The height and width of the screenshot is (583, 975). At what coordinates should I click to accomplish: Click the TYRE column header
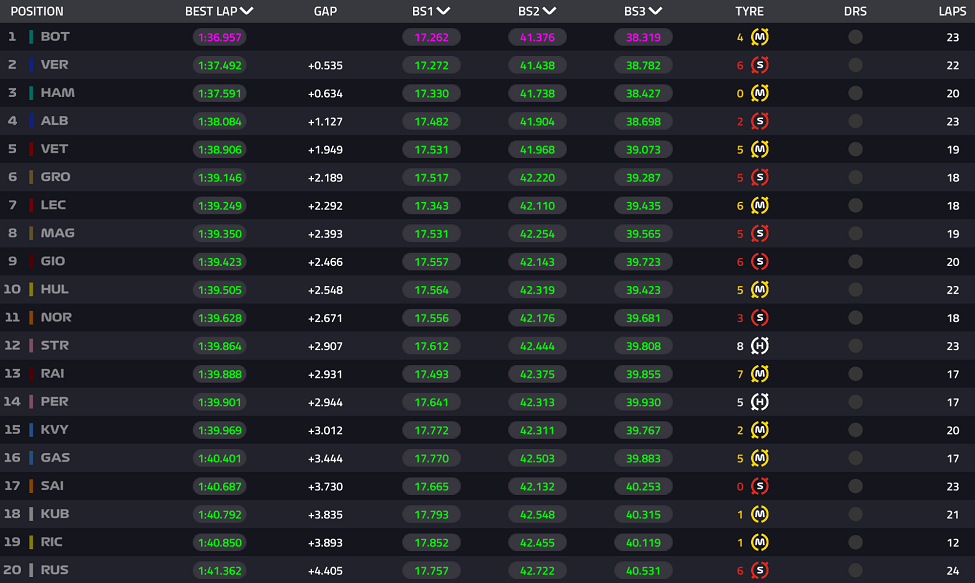[x=749, y=12]
